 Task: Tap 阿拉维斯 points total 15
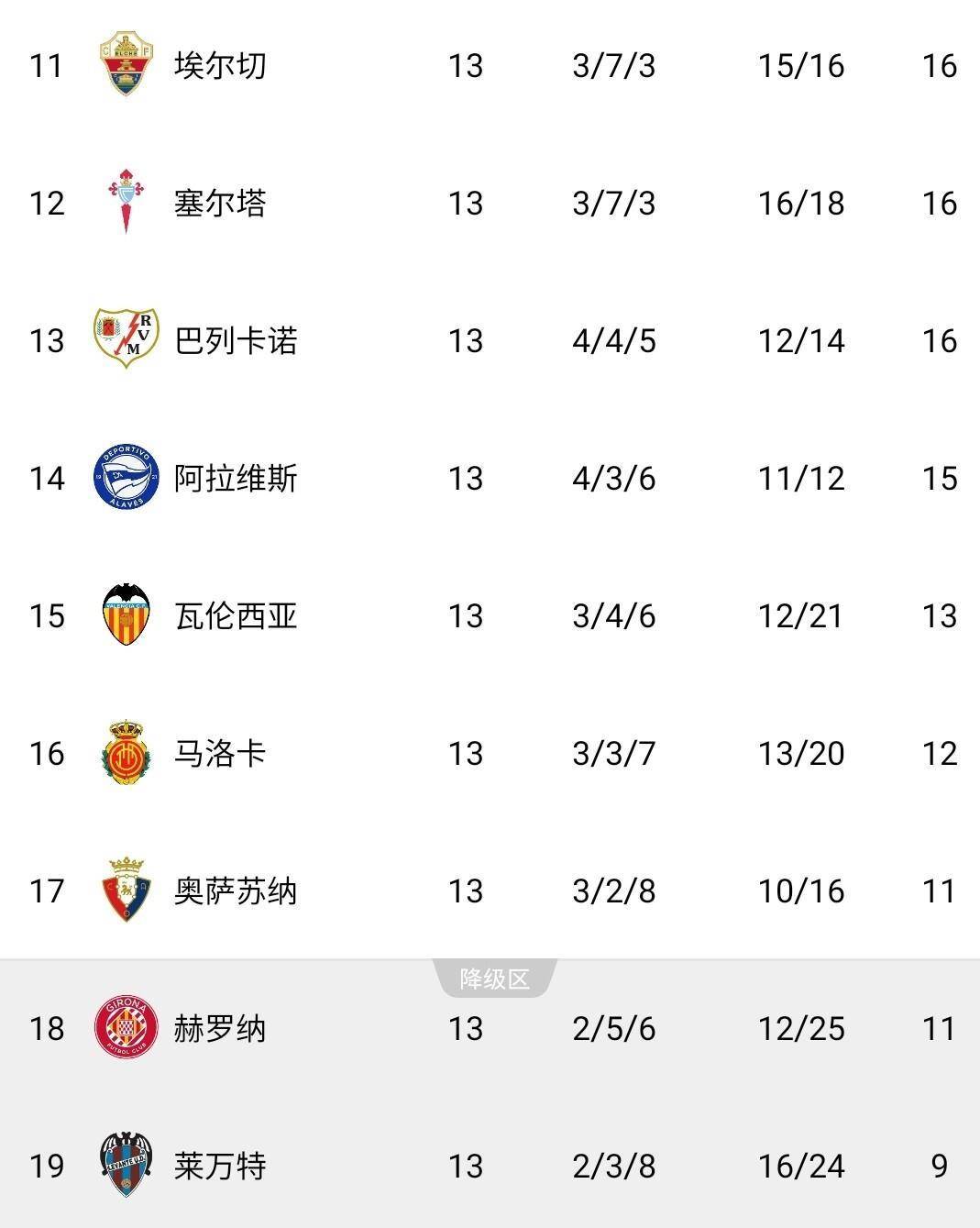pos(939,479)
